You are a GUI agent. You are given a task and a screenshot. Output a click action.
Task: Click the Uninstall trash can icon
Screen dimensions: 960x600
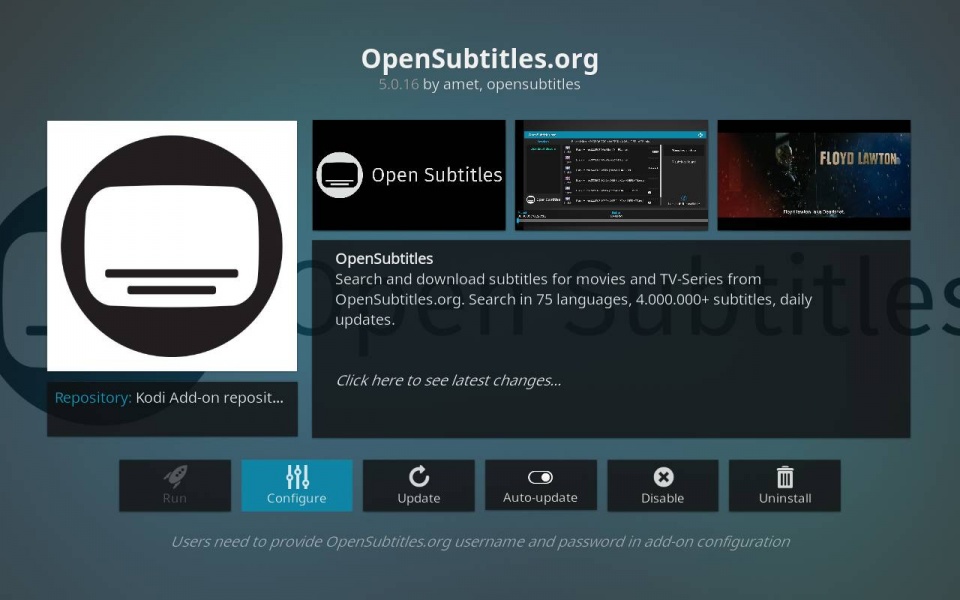pyautogui.click(x=785, y=477)
